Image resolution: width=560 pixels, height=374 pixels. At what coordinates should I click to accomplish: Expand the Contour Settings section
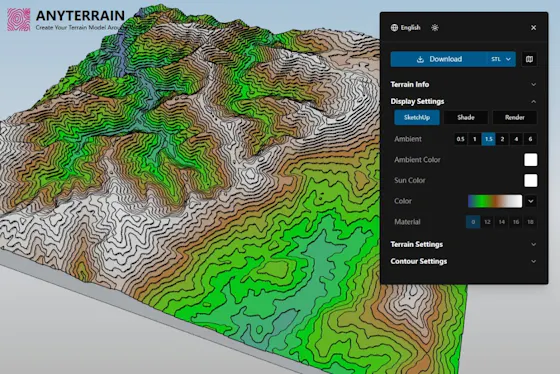pyautogui.click(x=463, y=261)
